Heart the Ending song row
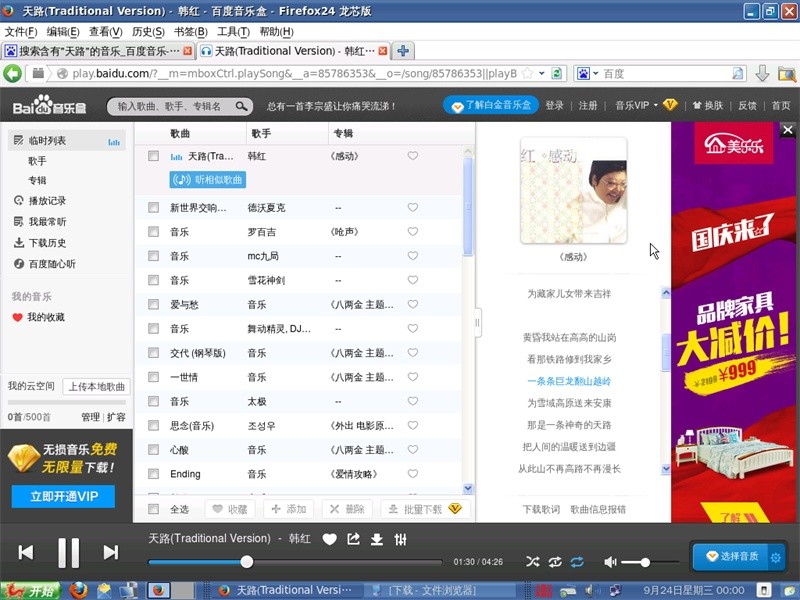800x600 pixels. pos(413,473)
